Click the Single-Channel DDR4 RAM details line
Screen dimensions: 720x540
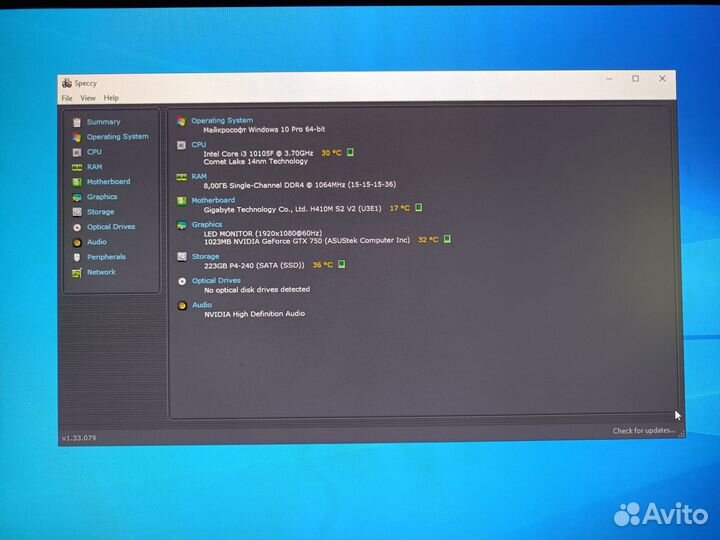(x=299, y=185)
